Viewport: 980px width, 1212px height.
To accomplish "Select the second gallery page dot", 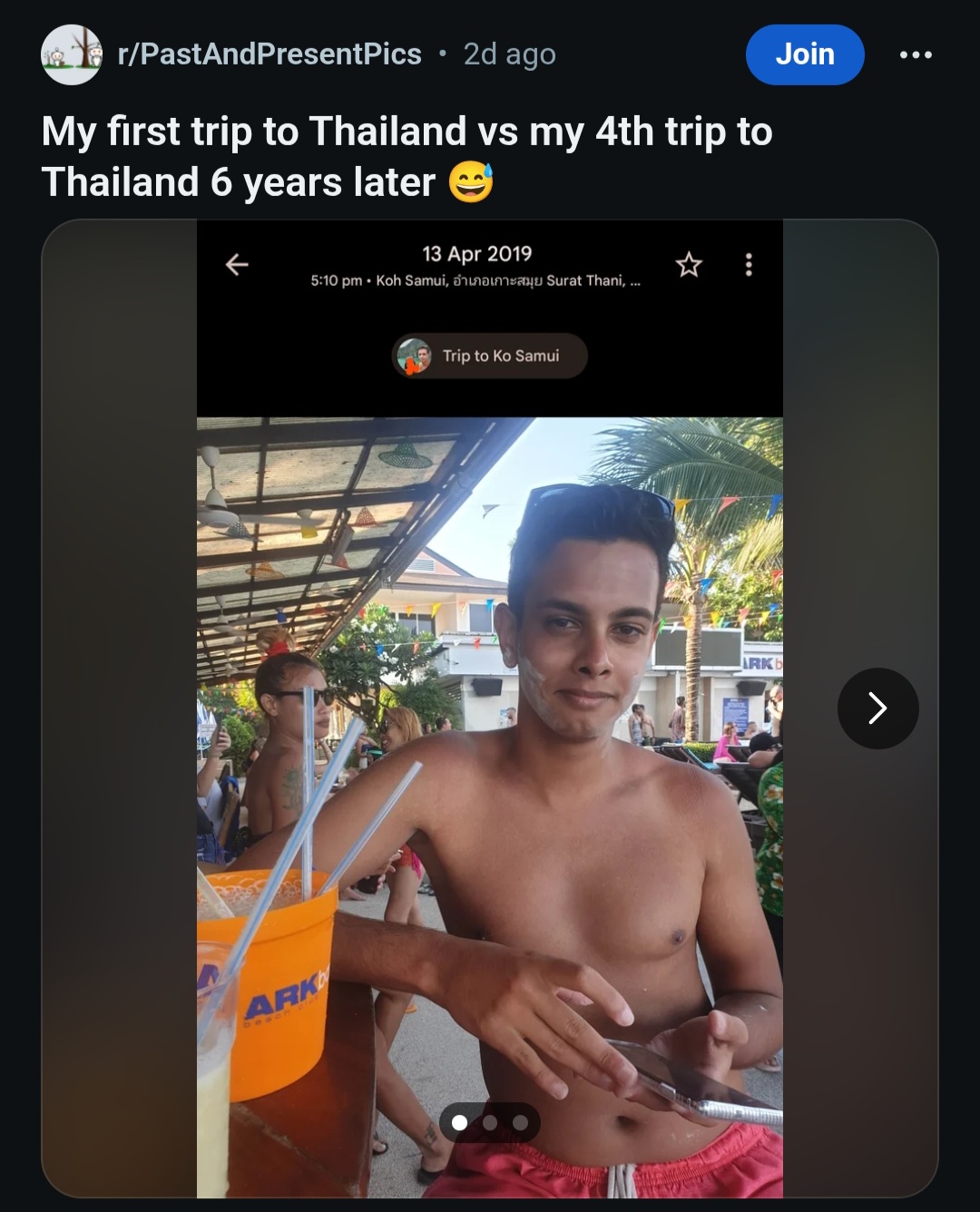I will 490,1123.
